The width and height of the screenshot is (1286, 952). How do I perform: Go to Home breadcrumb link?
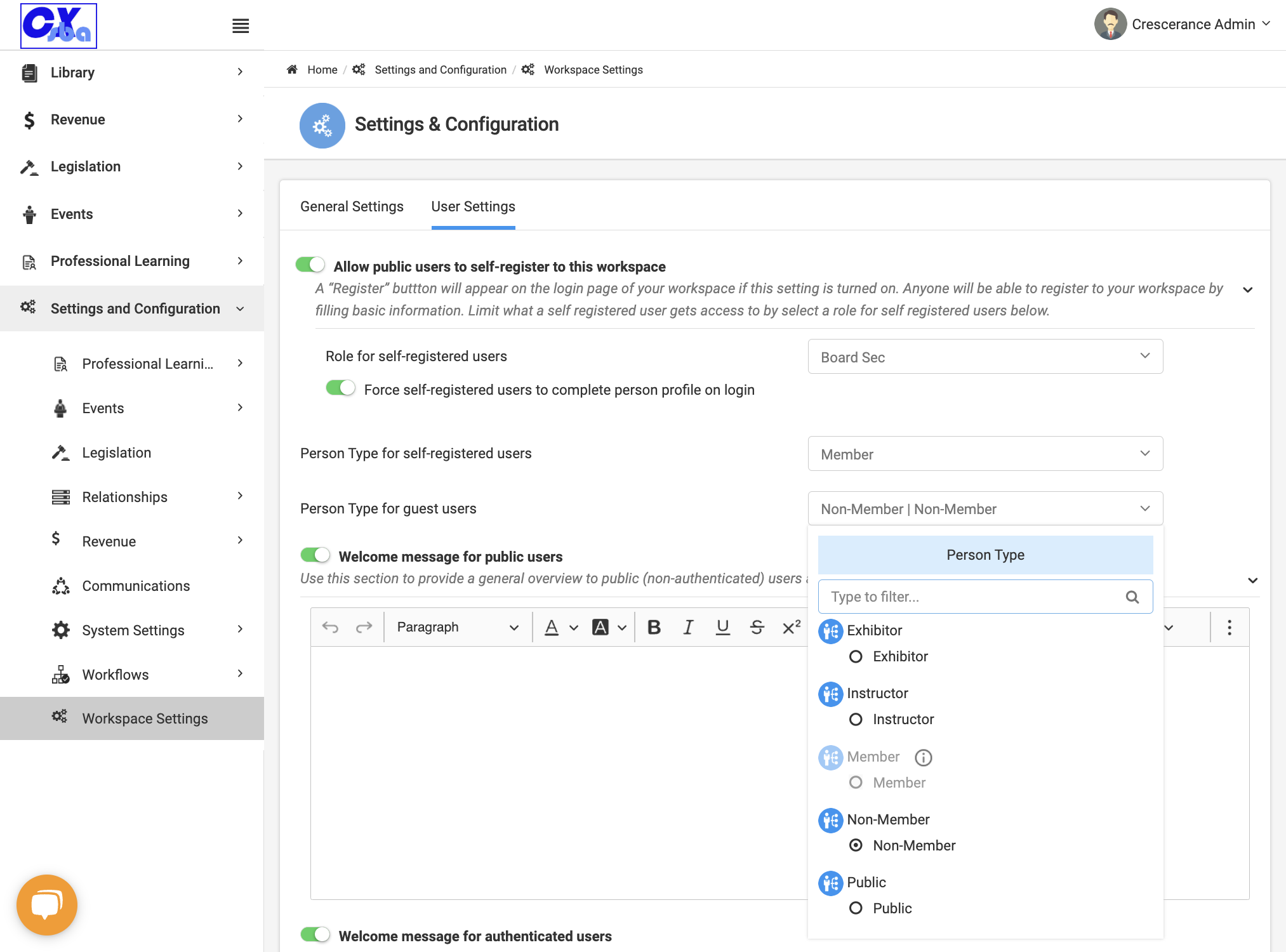[322, 70]
